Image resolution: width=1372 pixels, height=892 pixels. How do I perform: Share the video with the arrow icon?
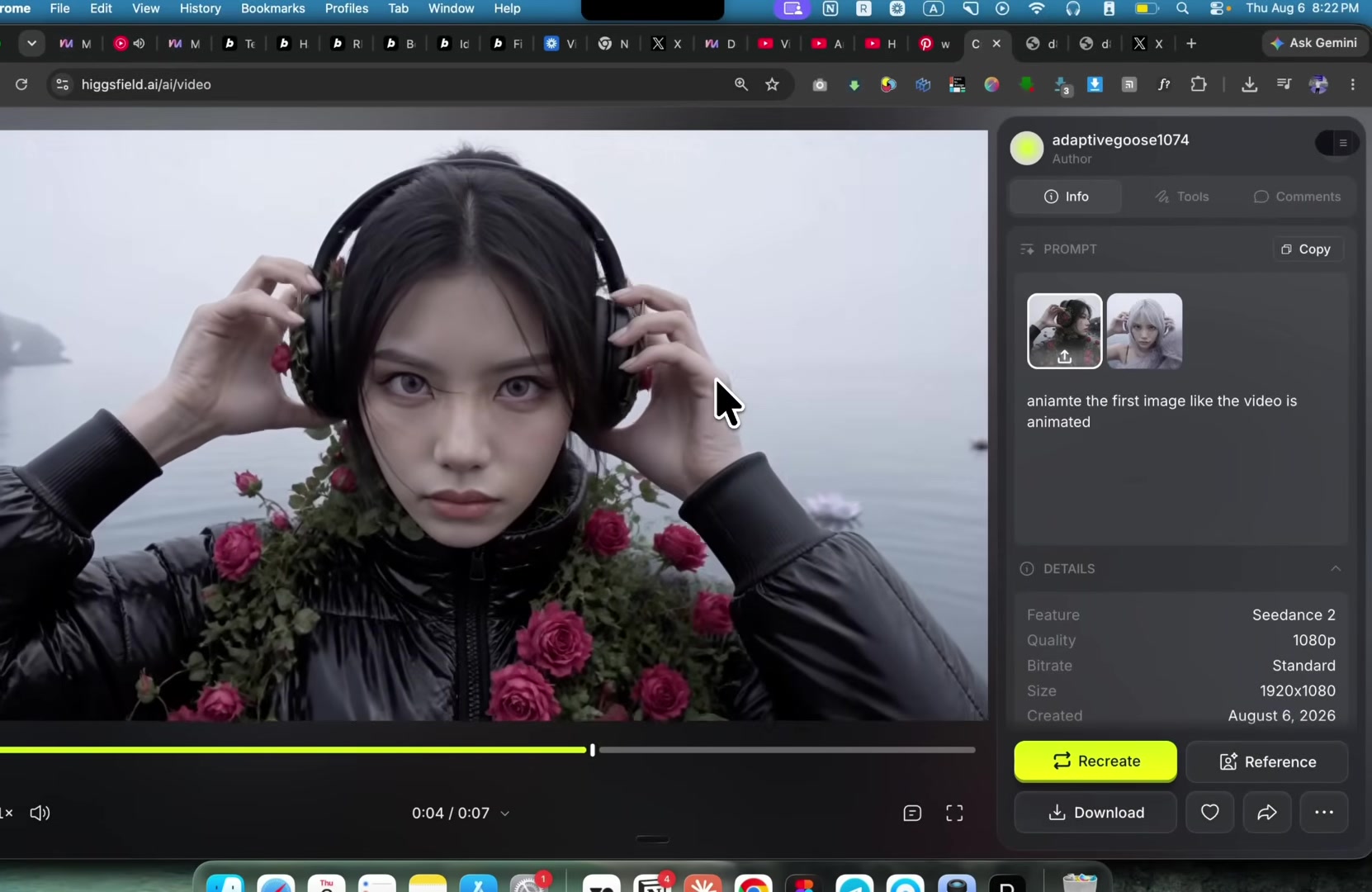(1267, 813)
